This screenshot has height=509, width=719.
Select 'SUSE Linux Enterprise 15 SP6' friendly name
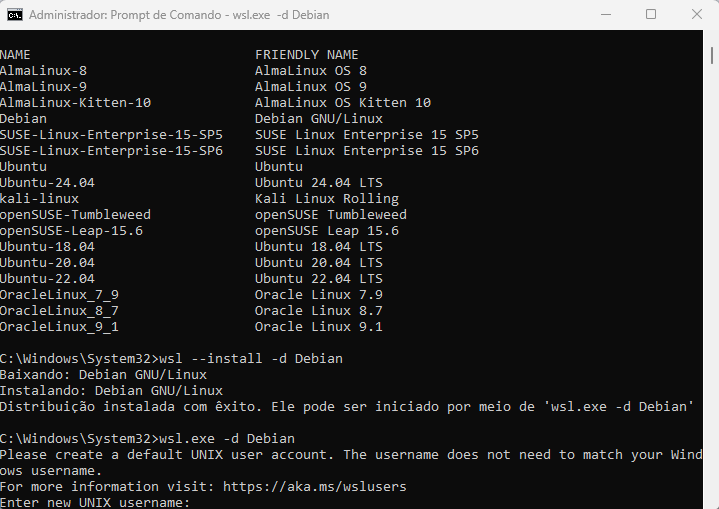click(x=366, y=151)
